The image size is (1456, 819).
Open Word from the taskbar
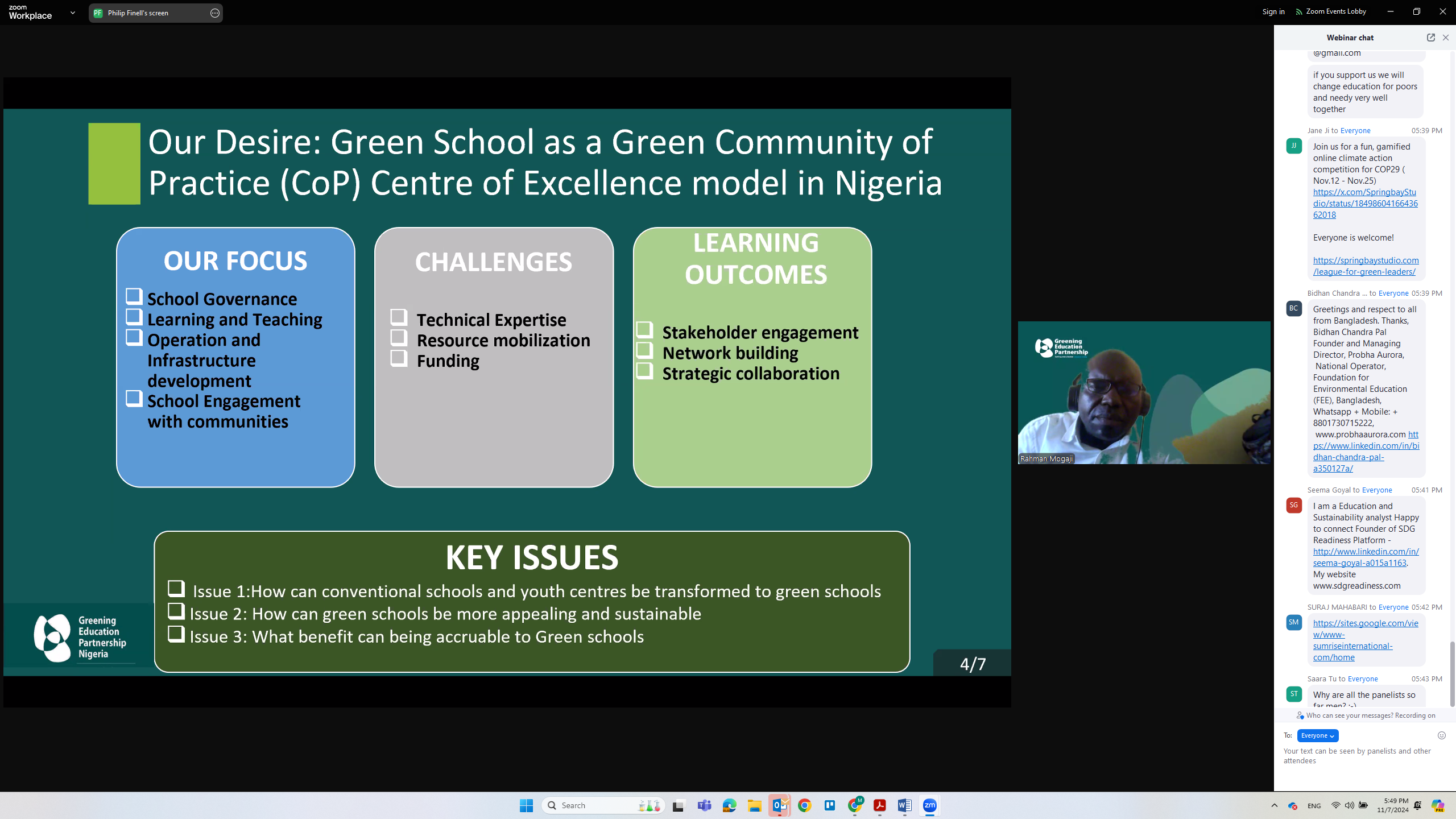coord(904,805)
